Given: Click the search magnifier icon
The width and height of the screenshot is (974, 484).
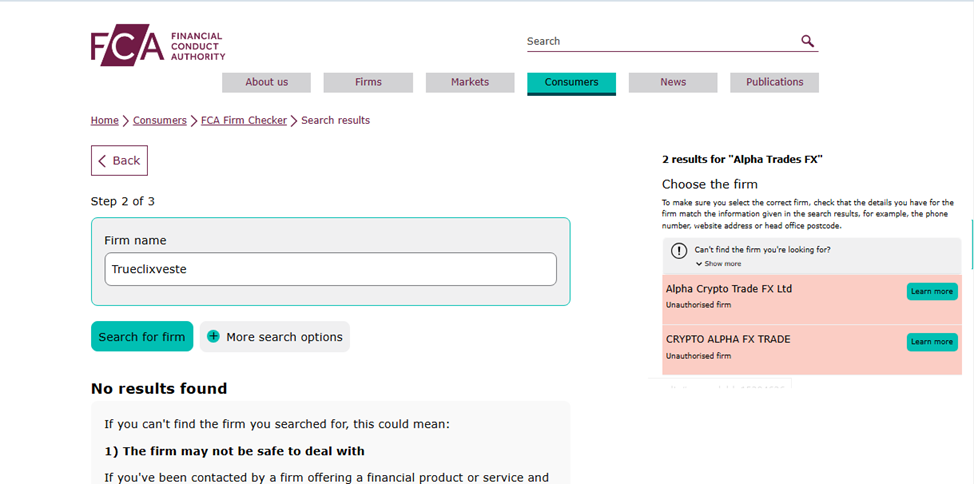Looking at the screenshot, I should pos(807,41).
